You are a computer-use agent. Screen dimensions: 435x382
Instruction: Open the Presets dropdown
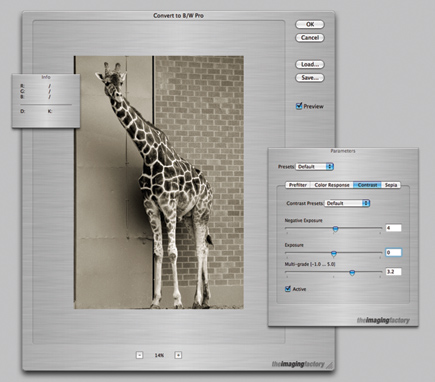pyautogui.click(x=315, y=166)
